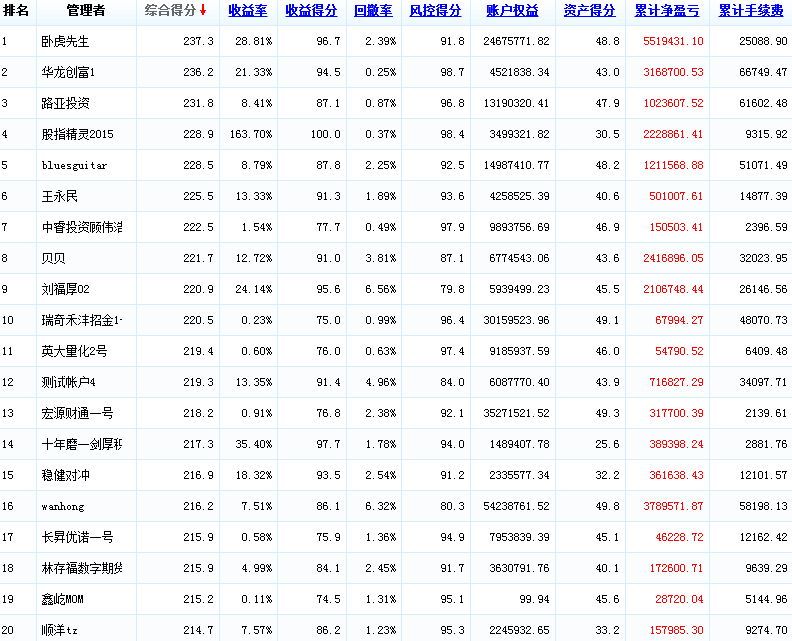Sort by 回撤率 column header
Image resolution: width=792 pixels, height=641 pixels.
point(373,11)
